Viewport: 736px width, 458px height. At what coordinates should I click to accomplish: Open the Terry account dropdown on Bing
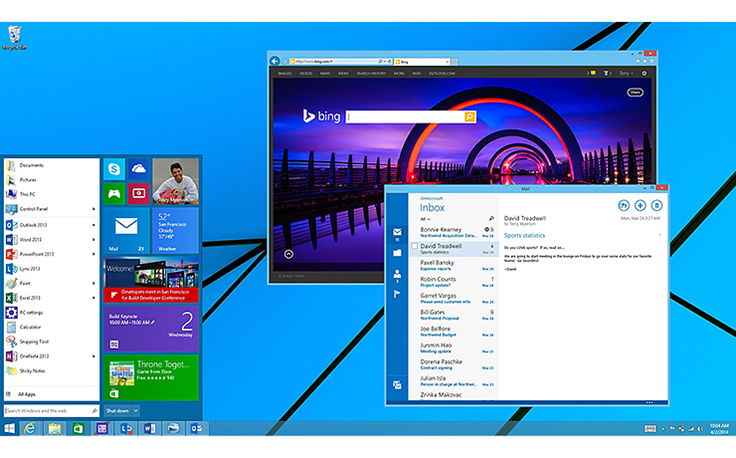coord(626,73)
